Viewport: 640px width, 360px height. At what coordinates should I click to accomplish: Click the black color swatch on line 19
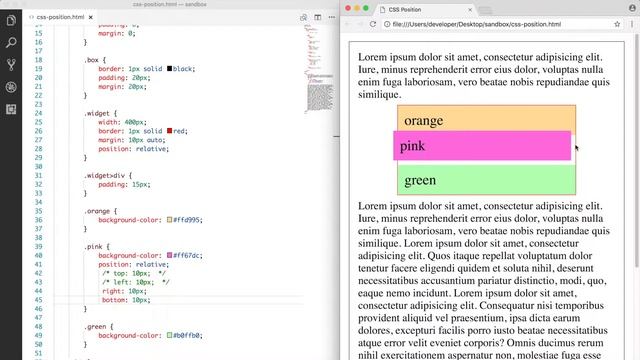[169, 69]
